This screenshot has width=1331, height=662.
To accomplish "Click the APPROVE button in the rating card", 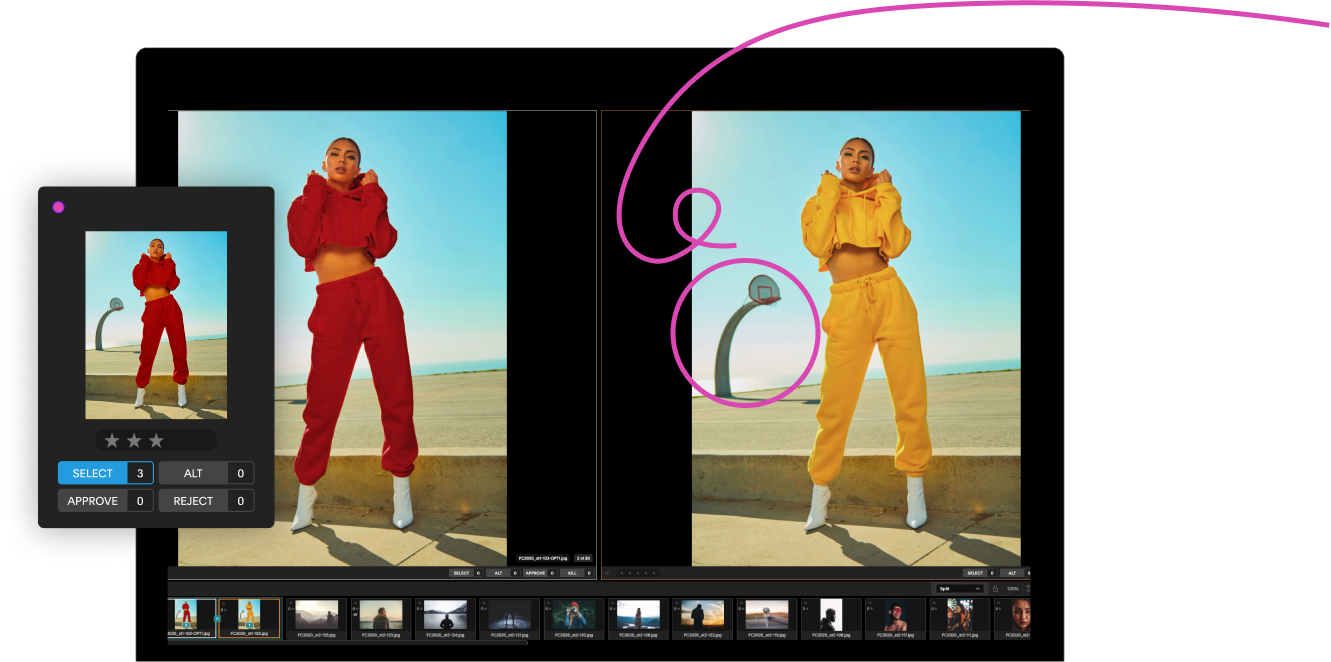I will pyautogui.click(x=92, y=501).
